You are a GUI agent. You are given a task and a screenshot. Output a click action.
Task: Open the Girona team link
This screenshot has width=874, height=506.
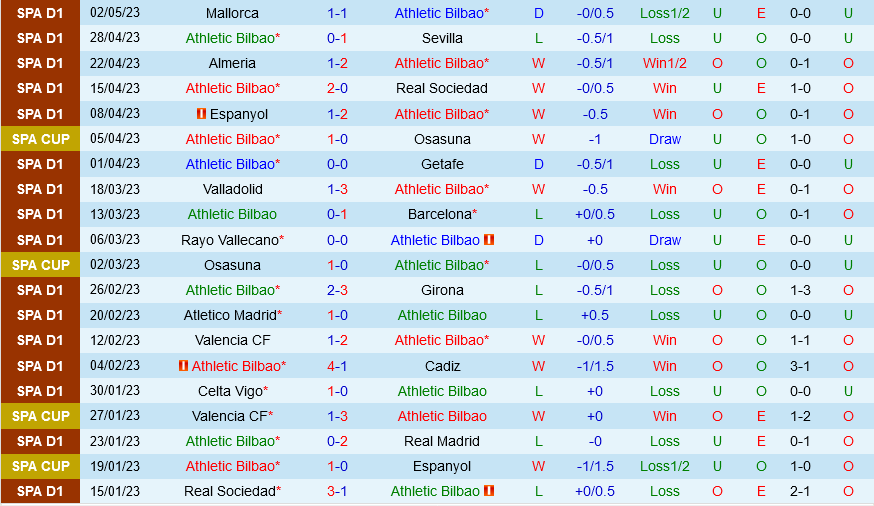point(442,290)
